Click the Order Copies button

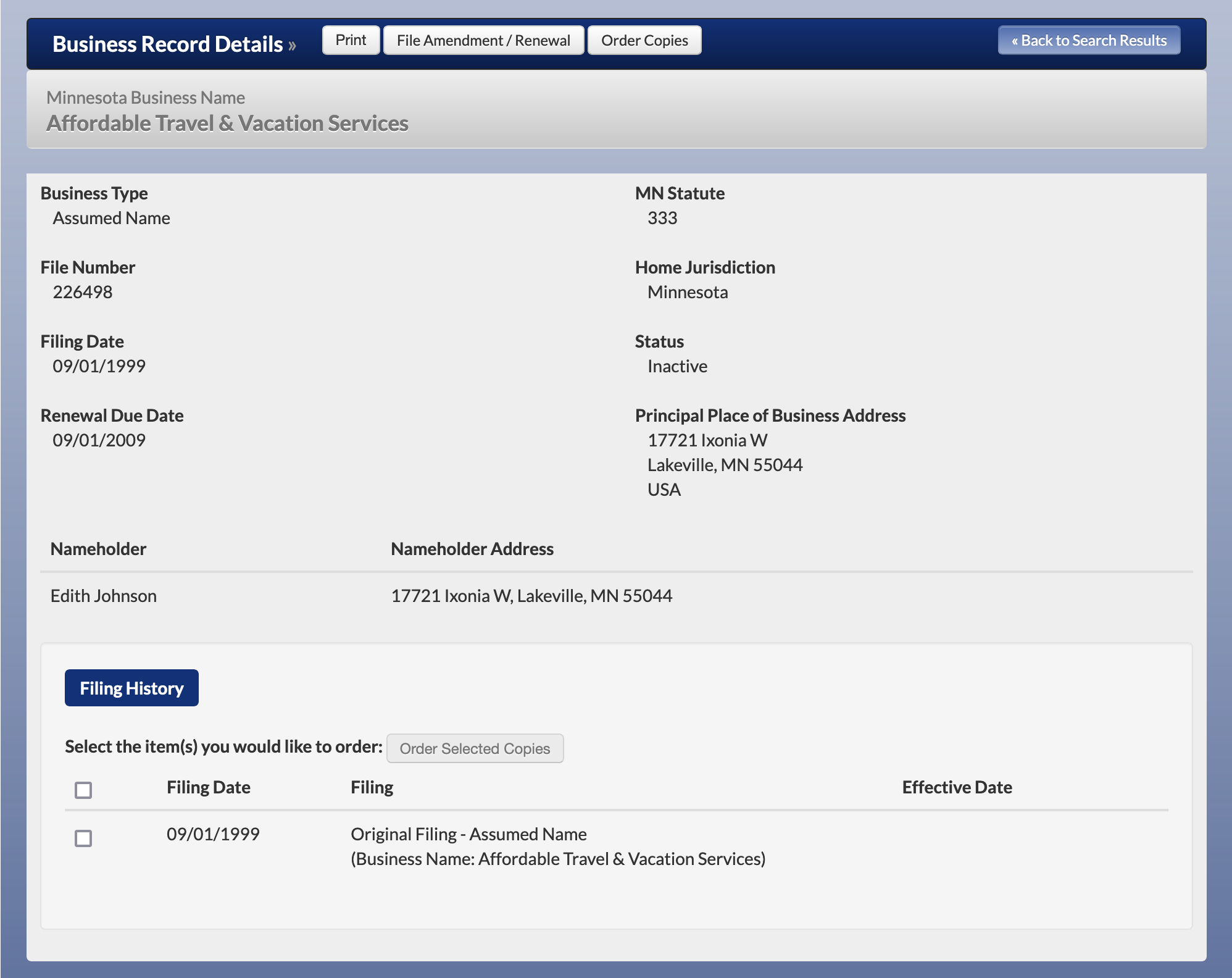[x=644, y=40]
